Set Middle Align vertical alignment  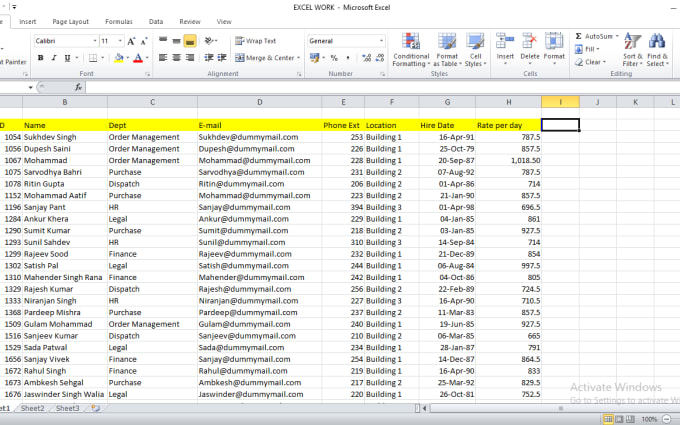point(177,41)
